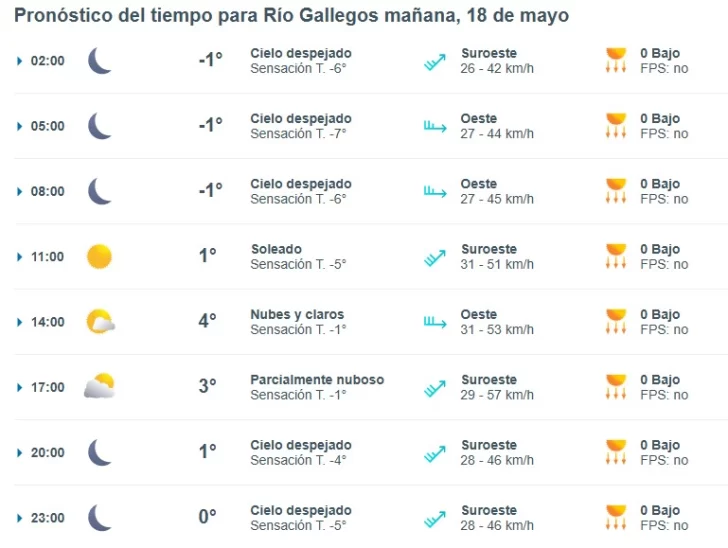Click the 'Nubes y claros' description
The height and width of the screenshot is (548, 728).
pos(297,315)
